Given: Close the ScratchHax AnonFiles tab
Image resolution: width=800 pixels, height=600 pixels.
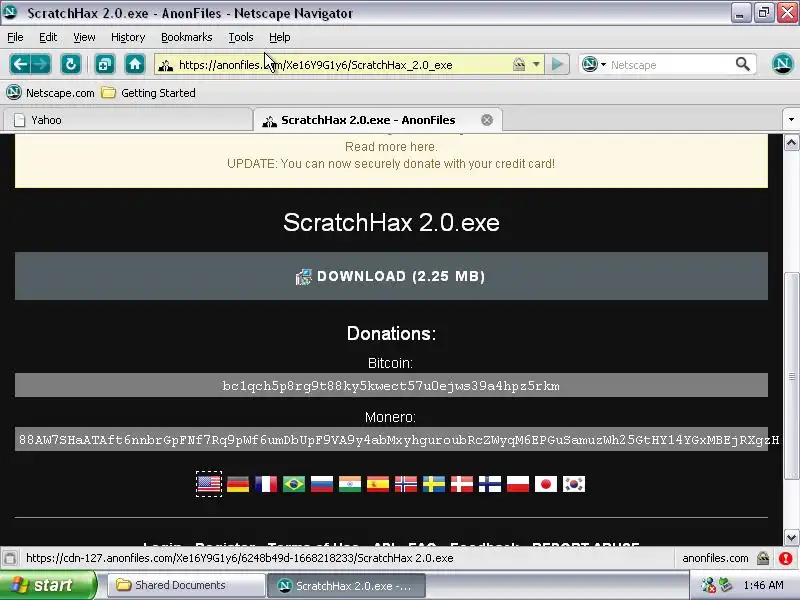Looking at the screenshot, I should (487, 120).
